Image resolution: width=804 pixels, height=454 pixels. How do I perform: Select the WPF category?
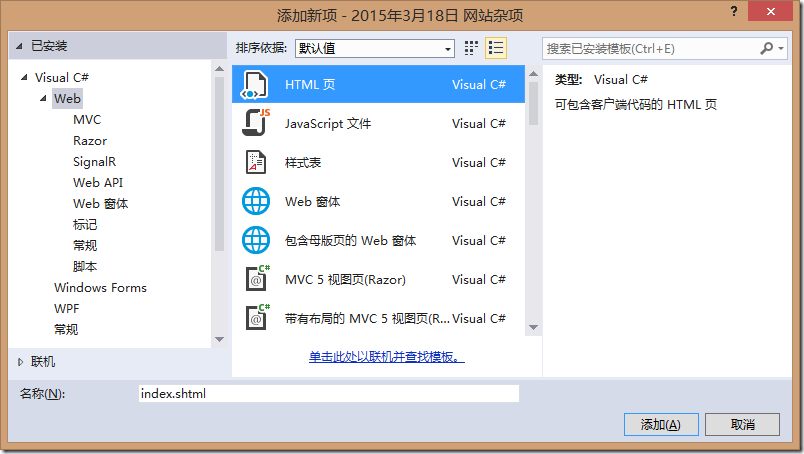67,309
